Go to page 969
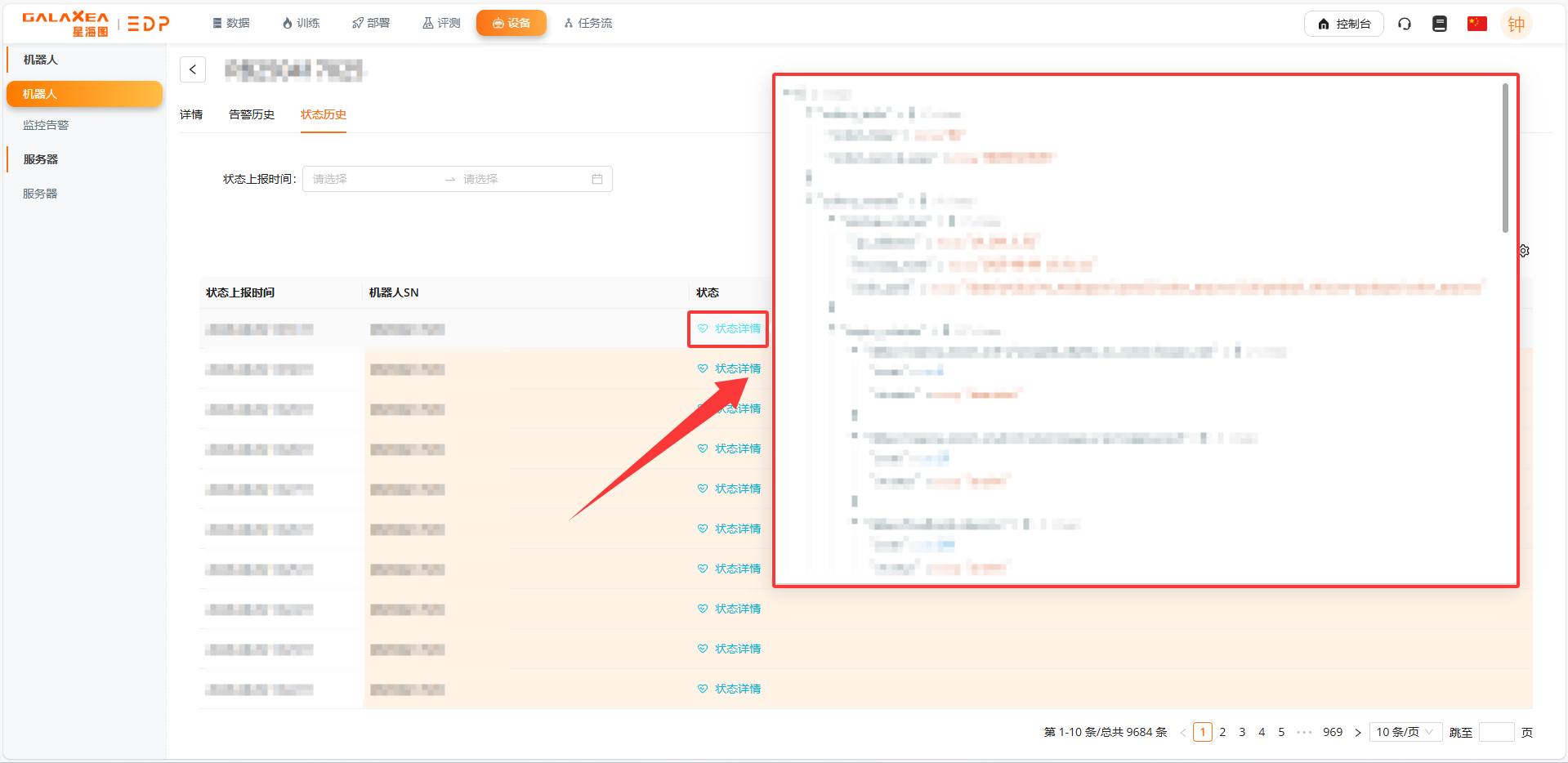This screenshot has height=763, width=1568. pyautogui.click(x=1333, y=732)
